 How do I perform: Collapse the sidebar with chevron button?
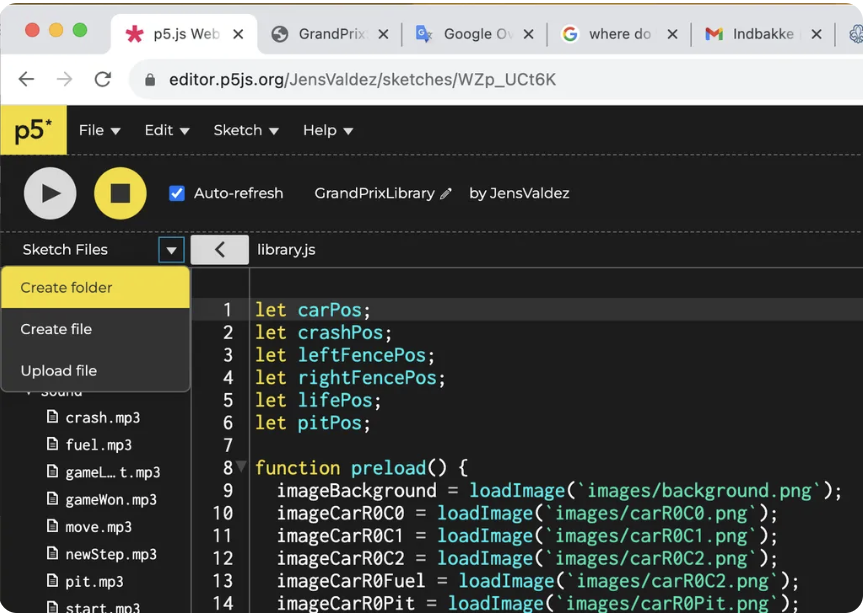219,250
